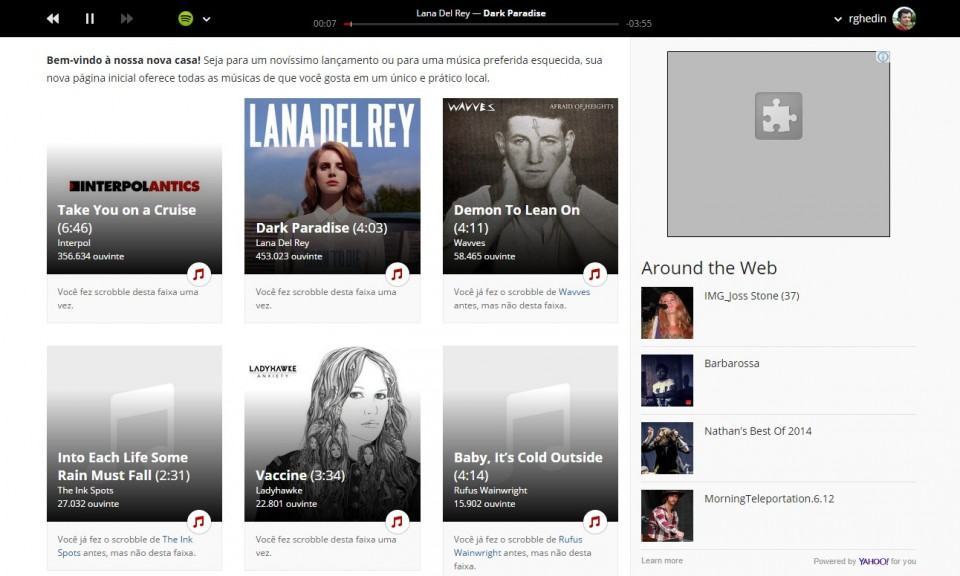Click the music note icon on Demon To Lean On
Viewport: 960px width, 576px height.
pyautogui.click(x=595, y=273)
